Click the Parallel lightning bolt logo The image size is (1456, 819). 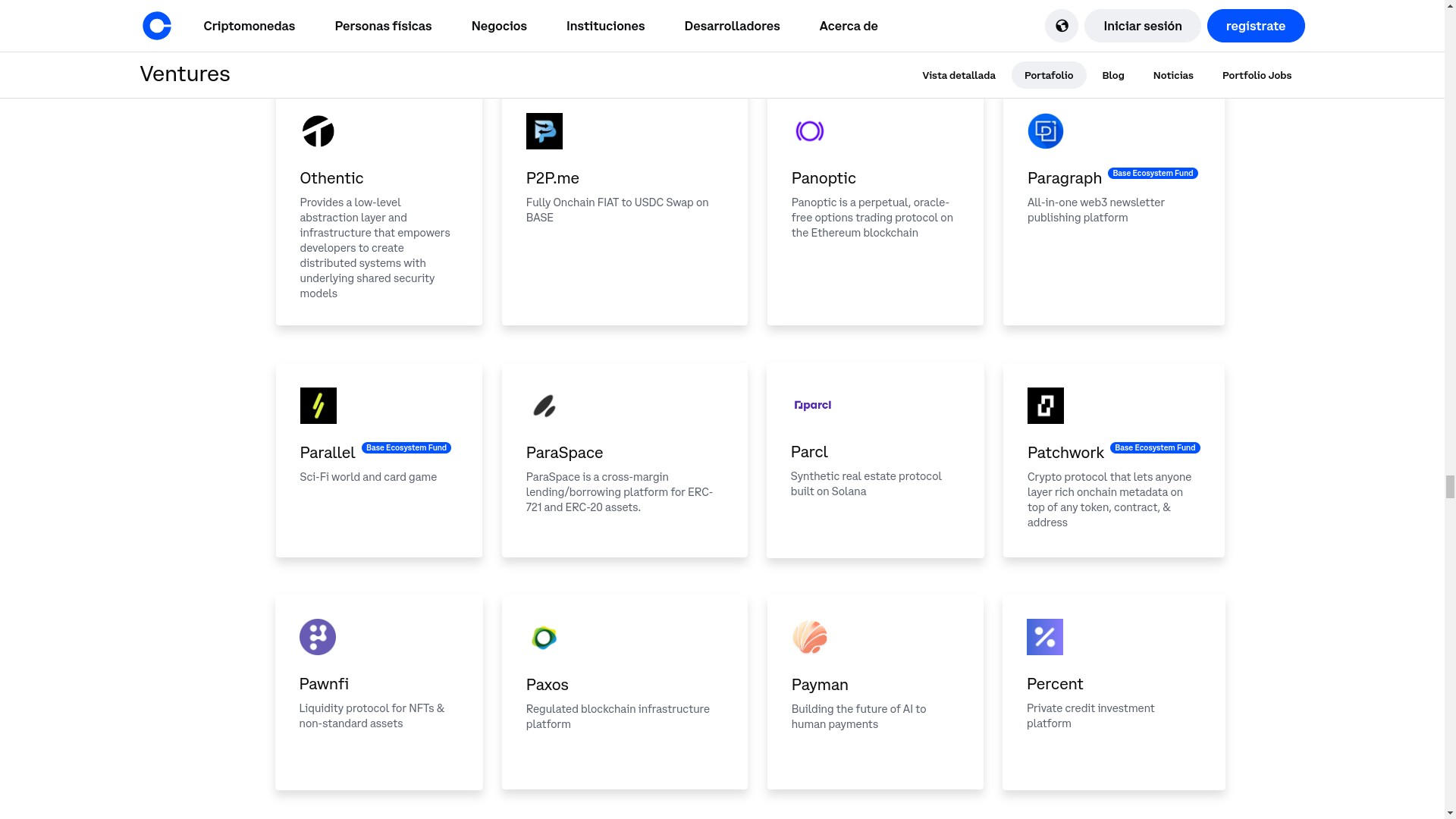318,405
